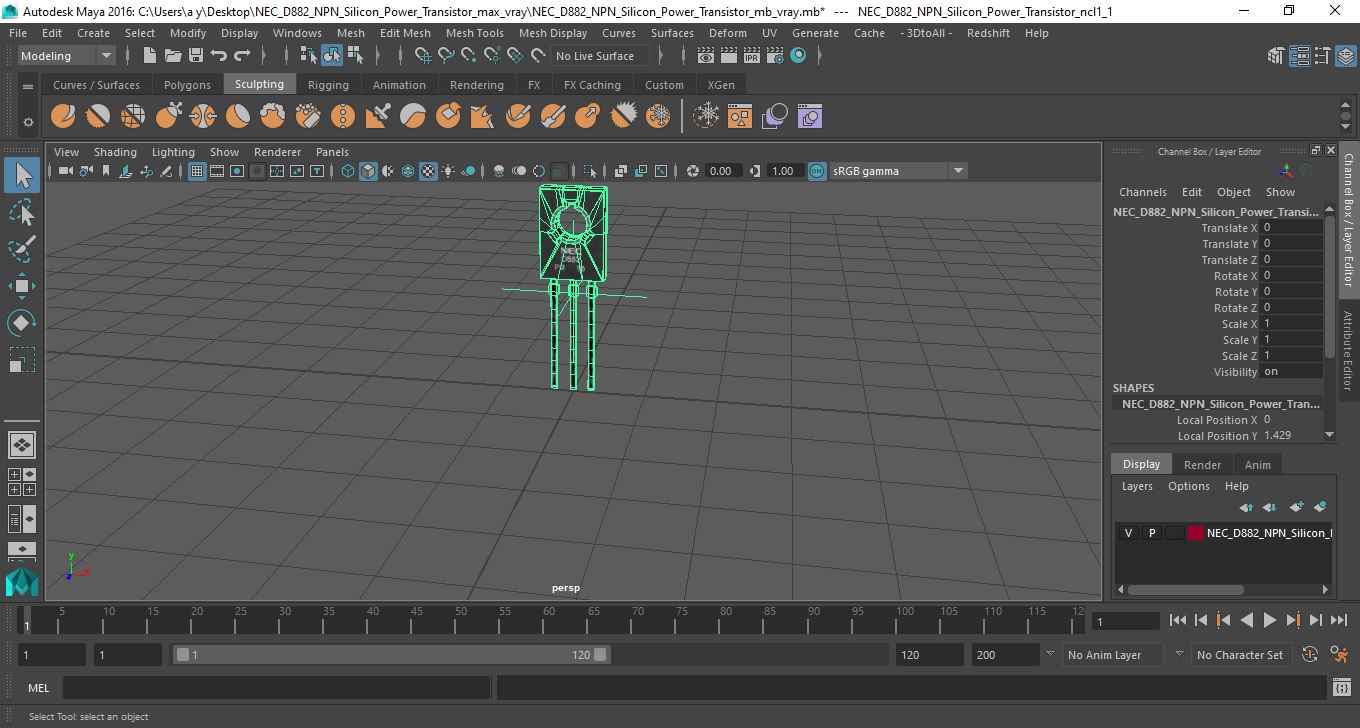This screenshot has width=1360, height=728.
Task: Click the Play forwards button
Action: click(1269, 620)
